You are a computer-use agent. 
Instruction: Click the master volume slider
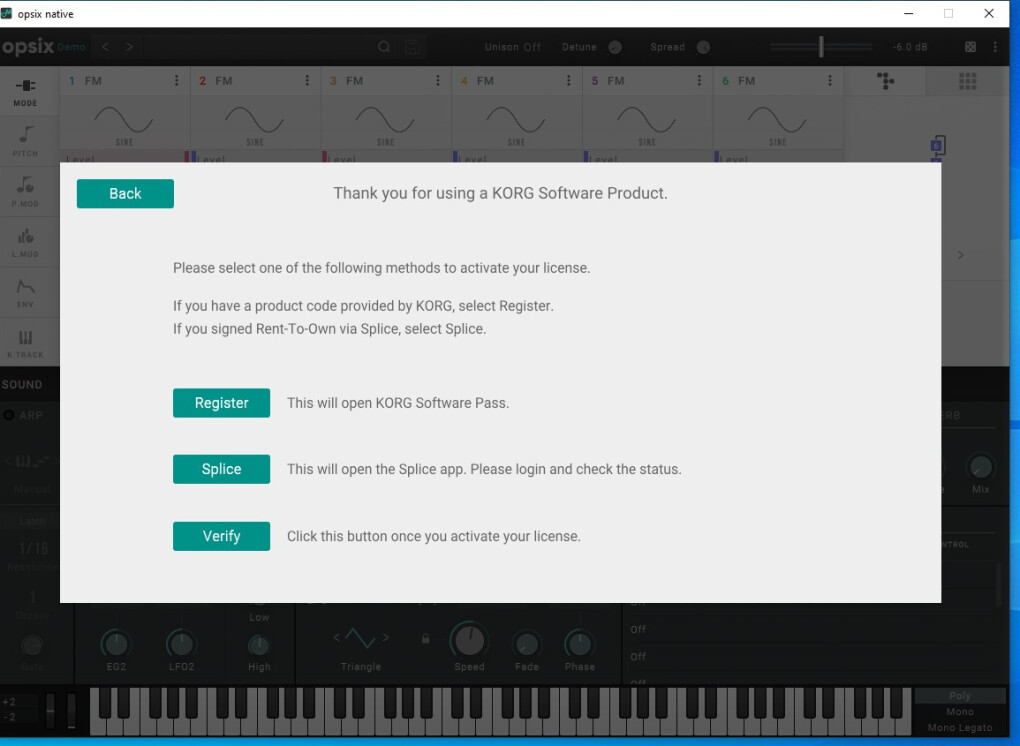tap(821, 47)
